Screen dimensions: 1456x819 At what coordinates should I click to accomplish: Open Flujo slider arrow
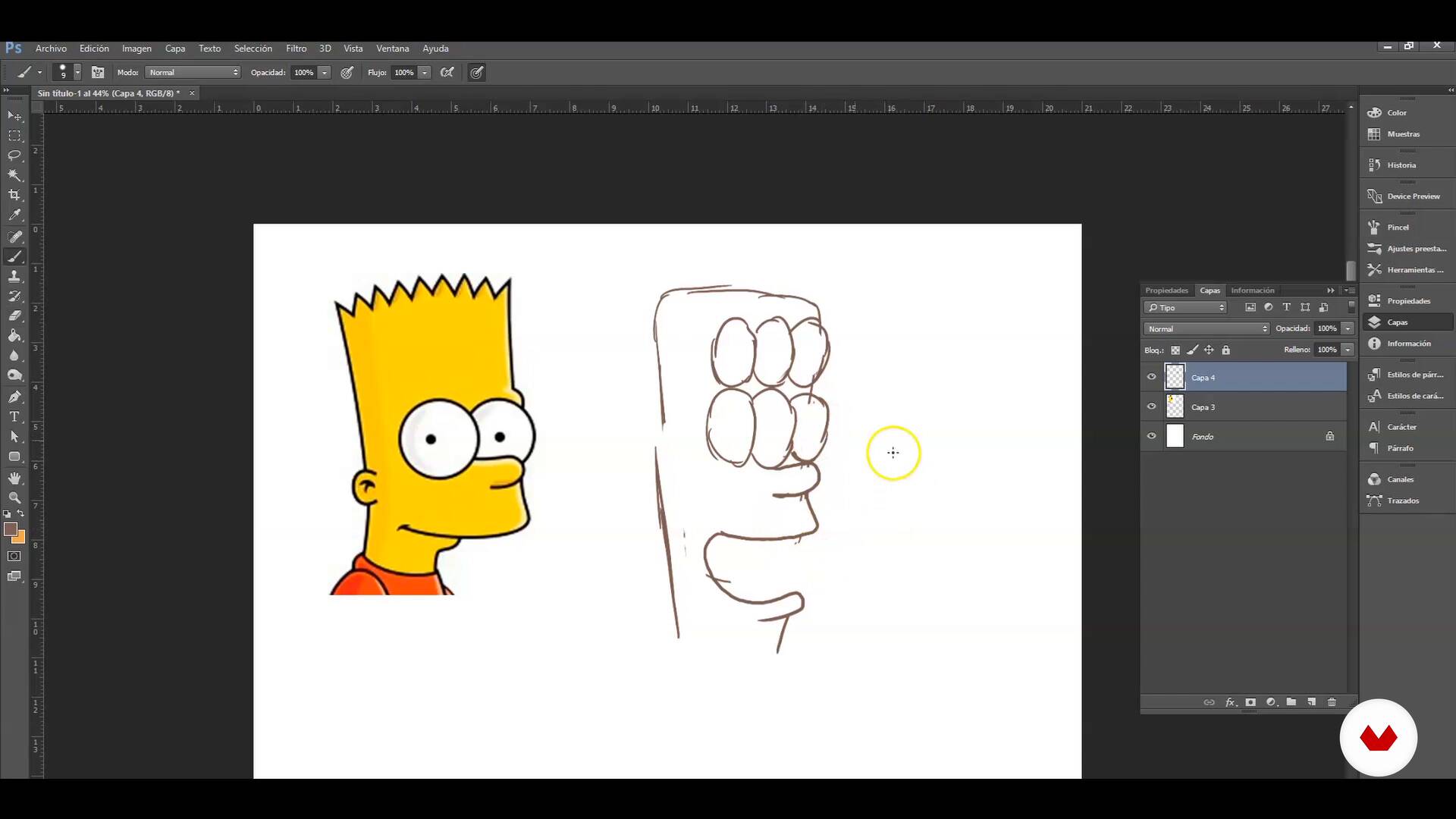coord(425,72)
